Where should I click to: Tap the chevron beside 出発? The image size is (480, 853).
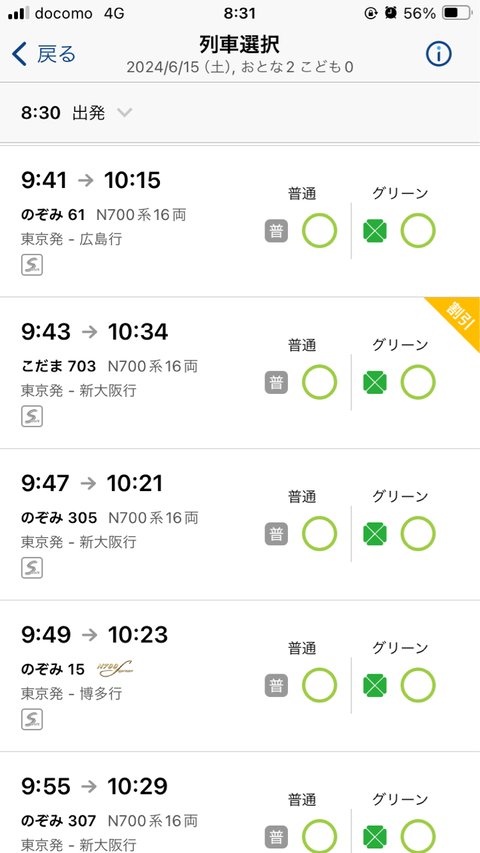[x=125, y=113]
